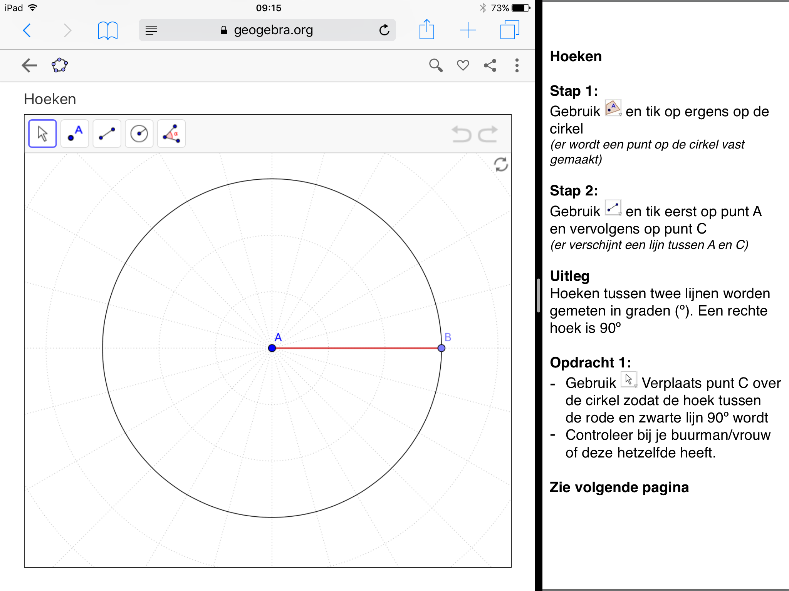Click the 'Stap 2:' heading
The height and width of the screenshot is (591, 789).
[574, 191]
